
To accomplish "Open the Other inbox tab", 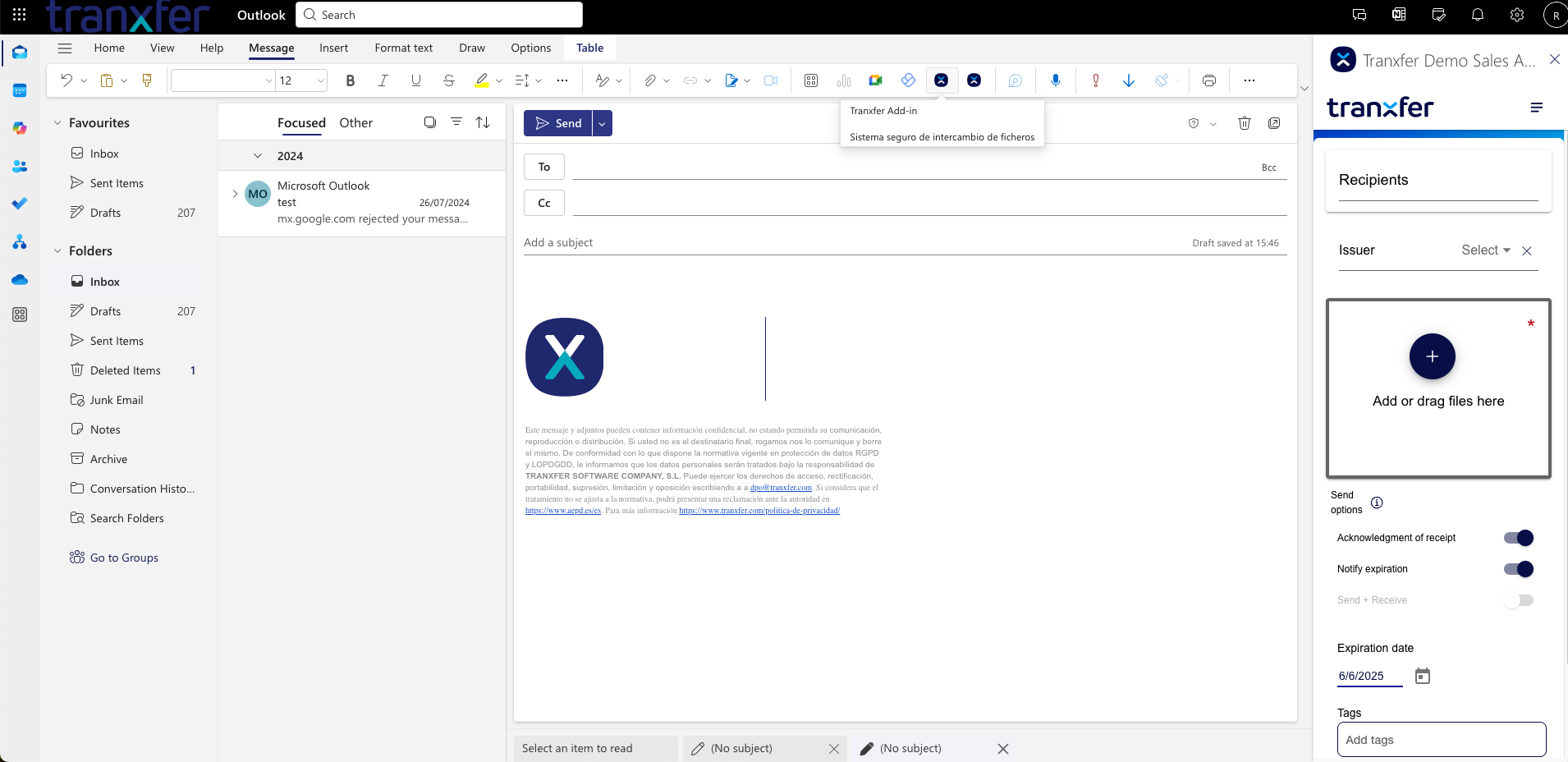I will 355,123.
